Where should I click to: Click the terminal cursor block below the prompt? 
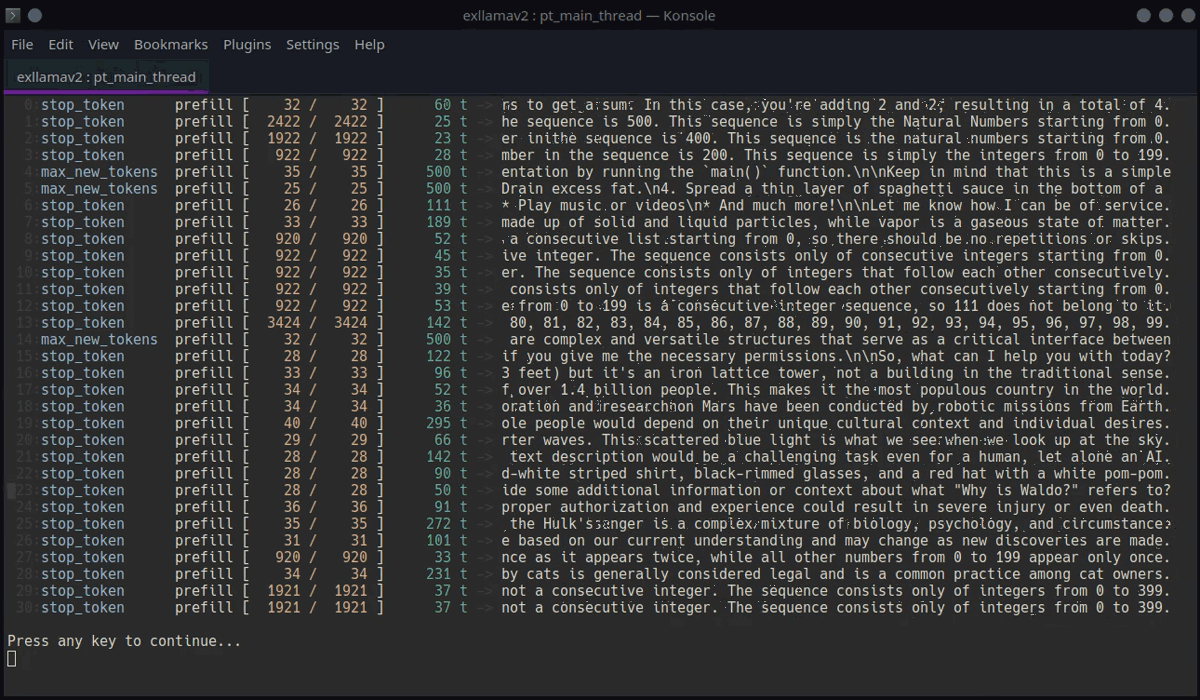click(12, 658)
